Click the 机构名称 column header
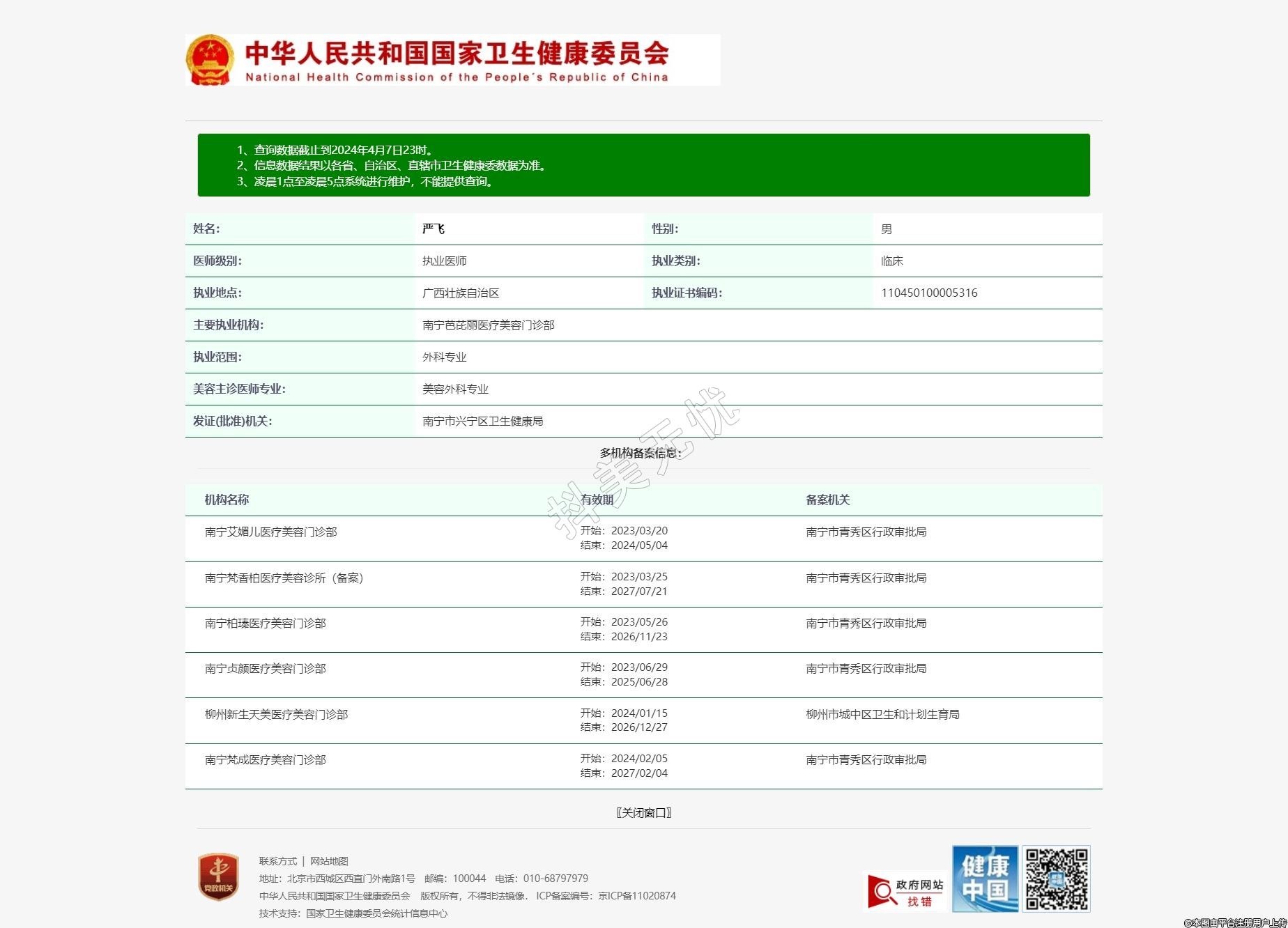This screenshot has height=928, width=1288. pos(227,500)
